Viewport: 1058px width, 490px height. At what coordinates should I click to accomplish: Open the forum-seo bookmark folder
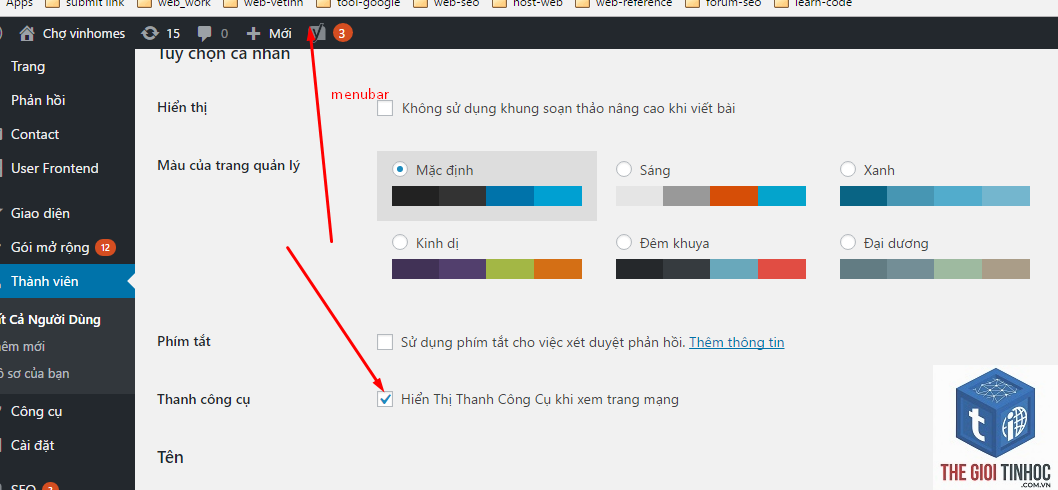click(723, 3)
